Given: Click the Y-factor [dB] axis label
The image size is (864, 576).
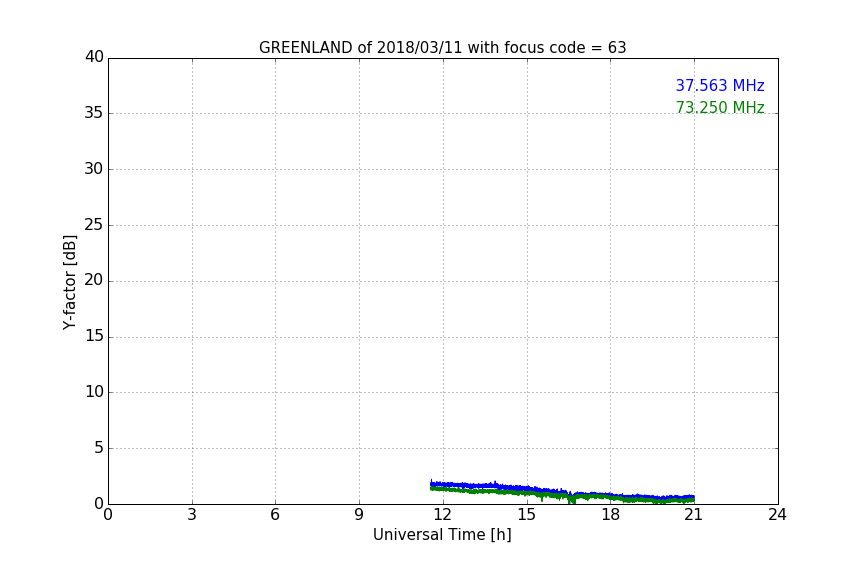Looking at the screenshot, I should point(70,282).
